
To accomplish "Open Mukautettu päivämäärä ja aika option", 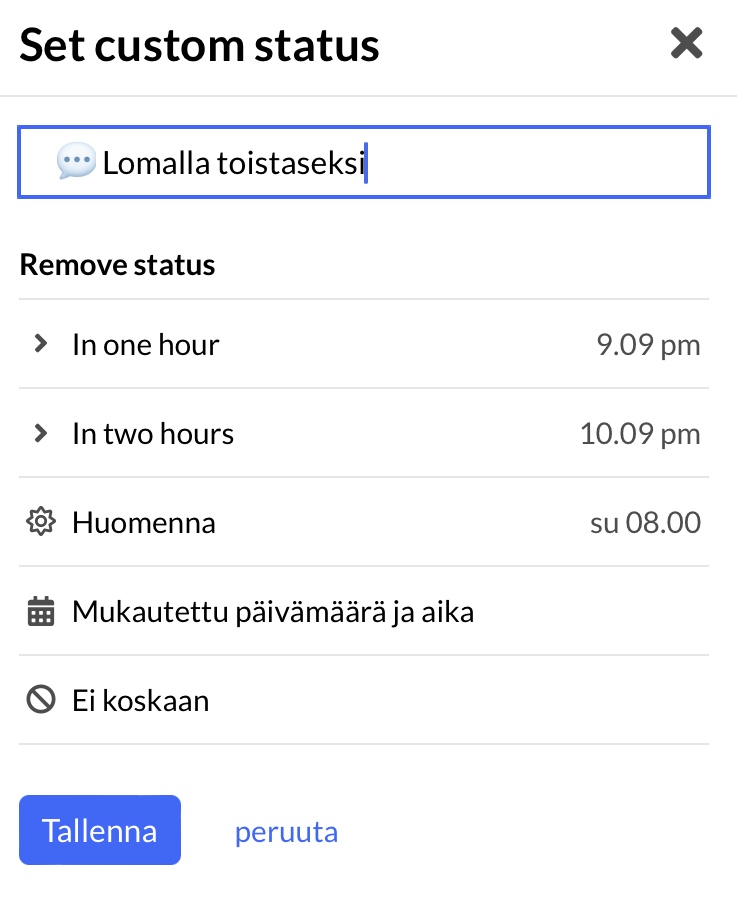I will [273, 612].
